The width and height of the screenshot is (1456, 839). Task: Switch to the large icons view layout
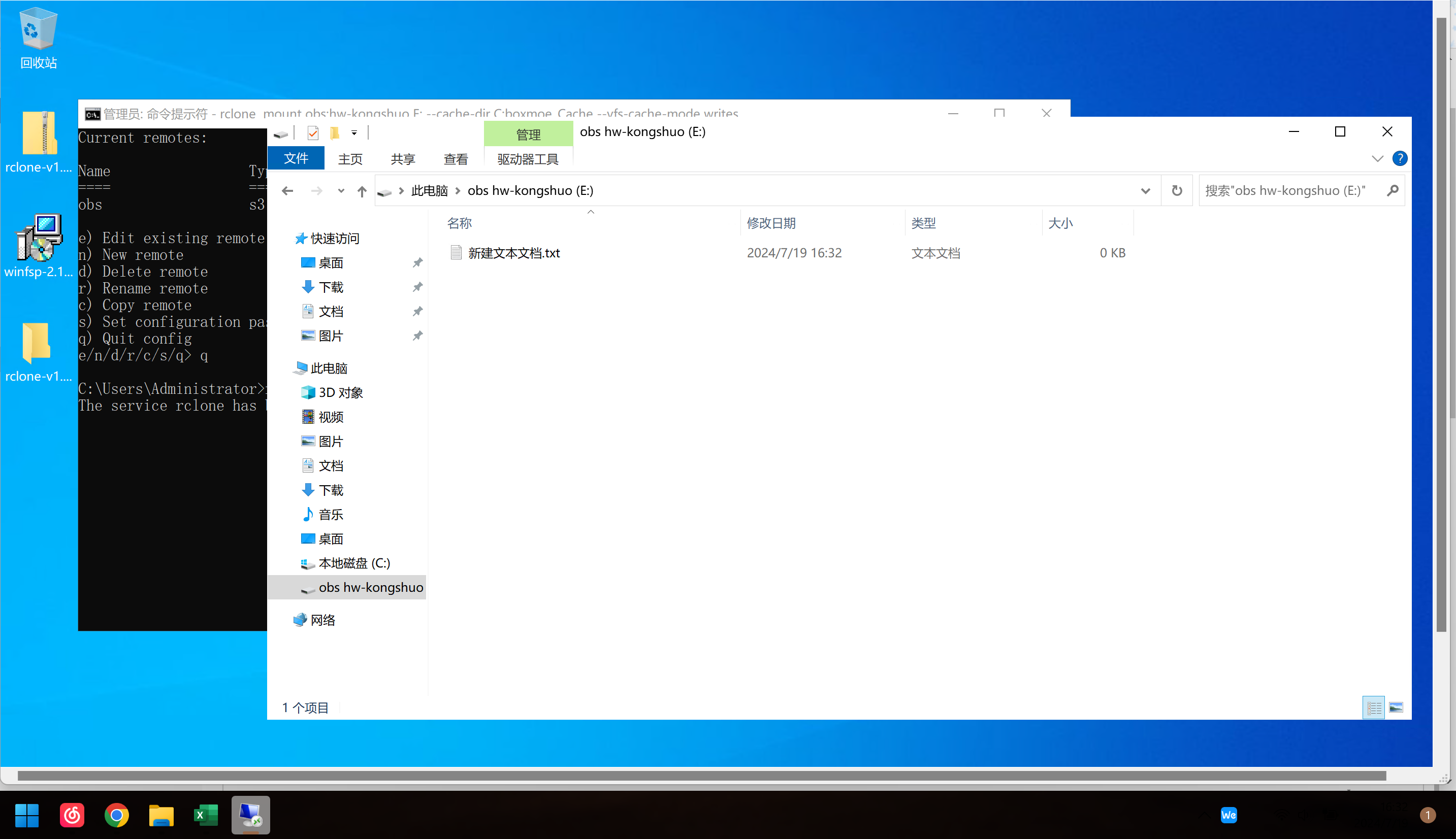point(1396,708)
